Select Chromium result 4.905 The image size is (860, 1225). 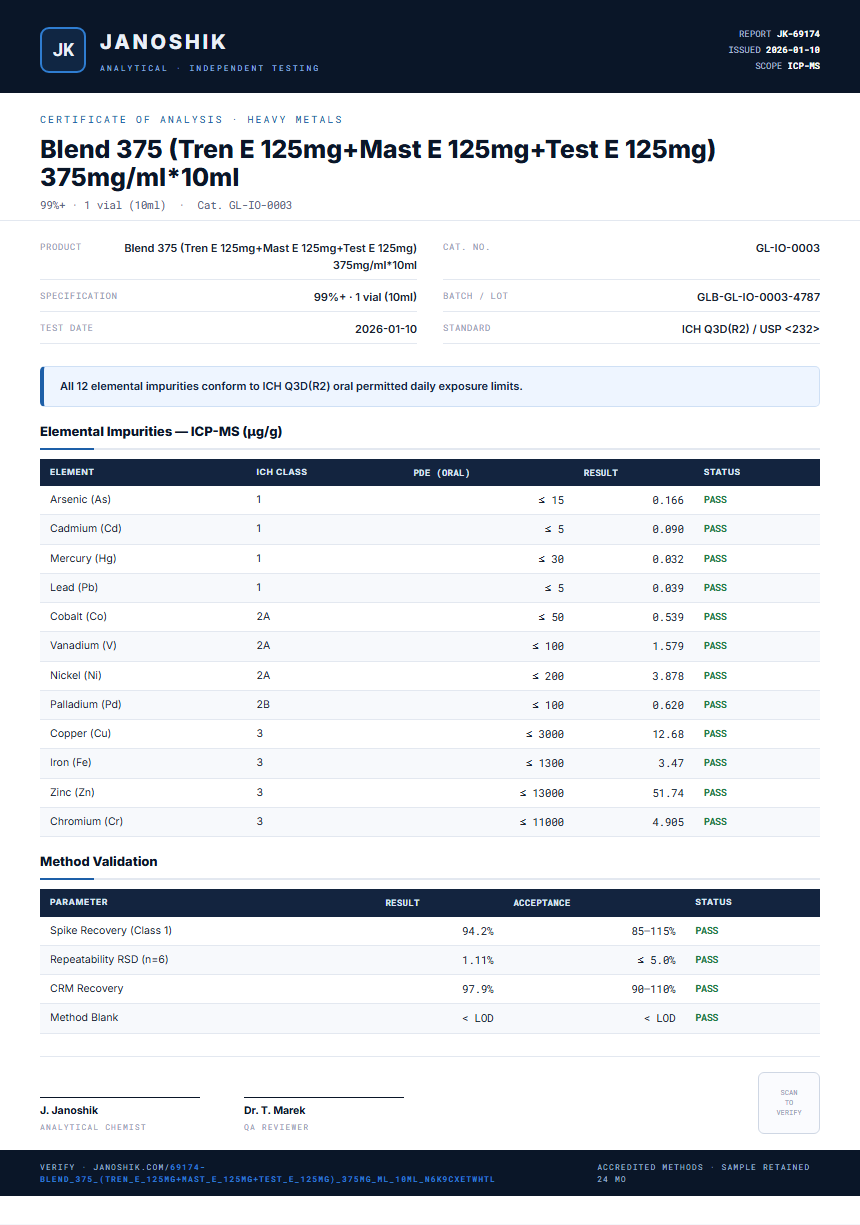(668, 822)
